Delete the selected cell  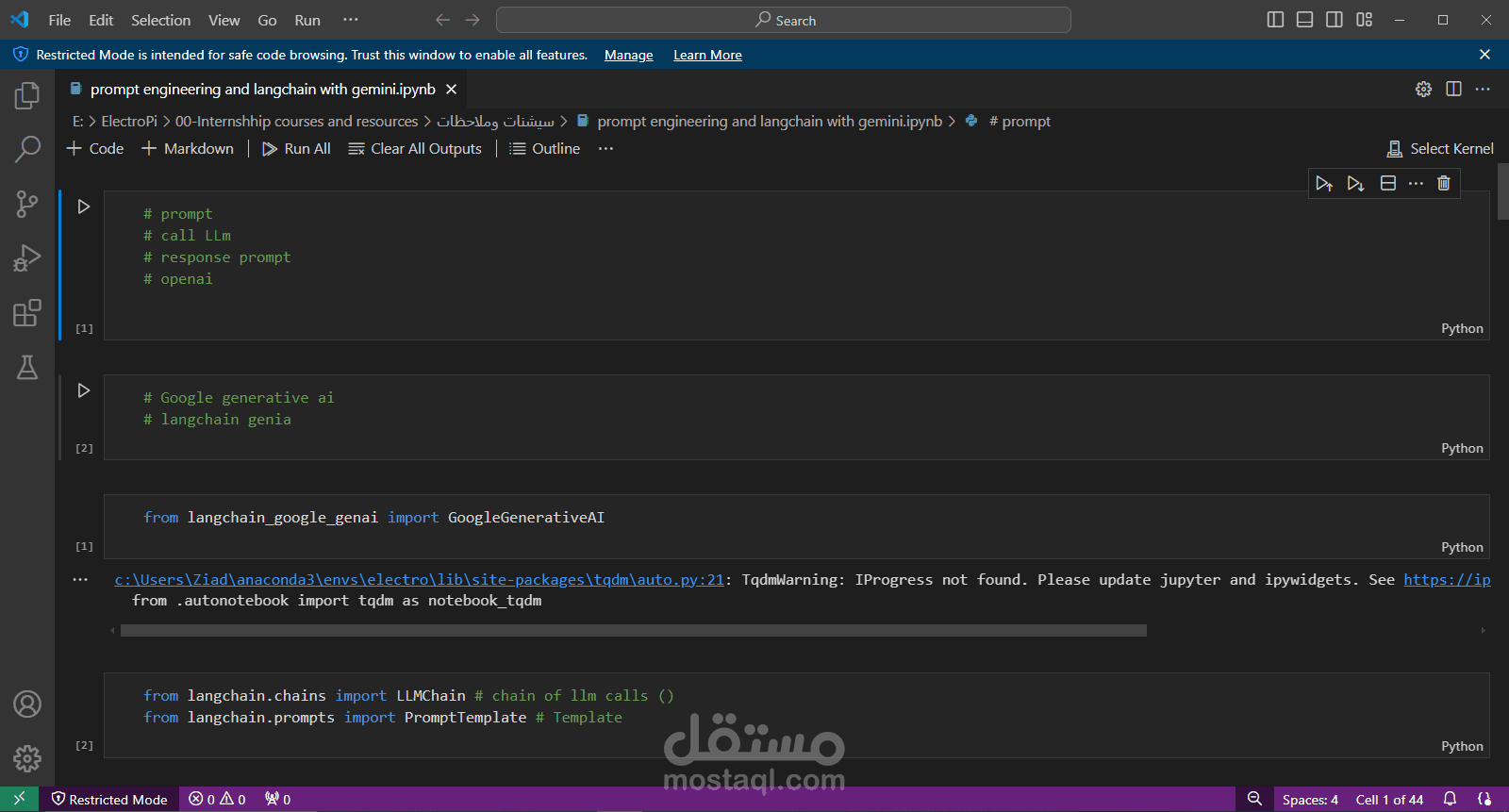1444,183
